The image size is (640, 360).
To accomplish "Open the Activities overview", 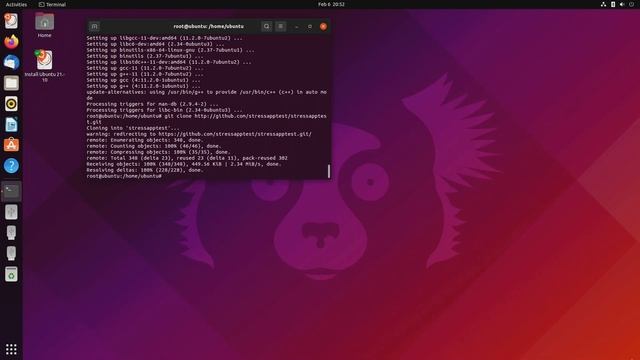I will (x=16, y=4).
